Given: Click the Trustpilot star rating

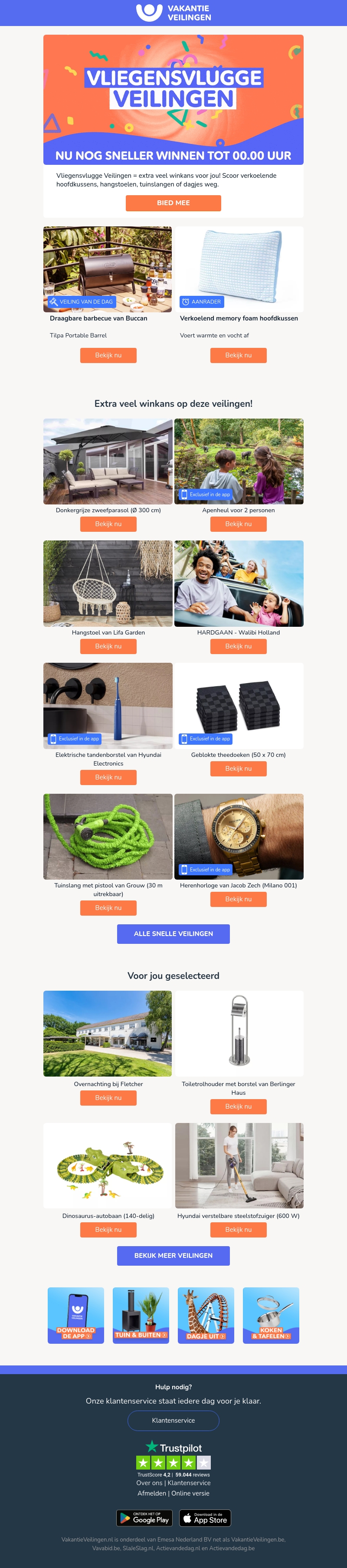Looking at the screenshot, I should pyautogui.click(x=173, y=1462).
